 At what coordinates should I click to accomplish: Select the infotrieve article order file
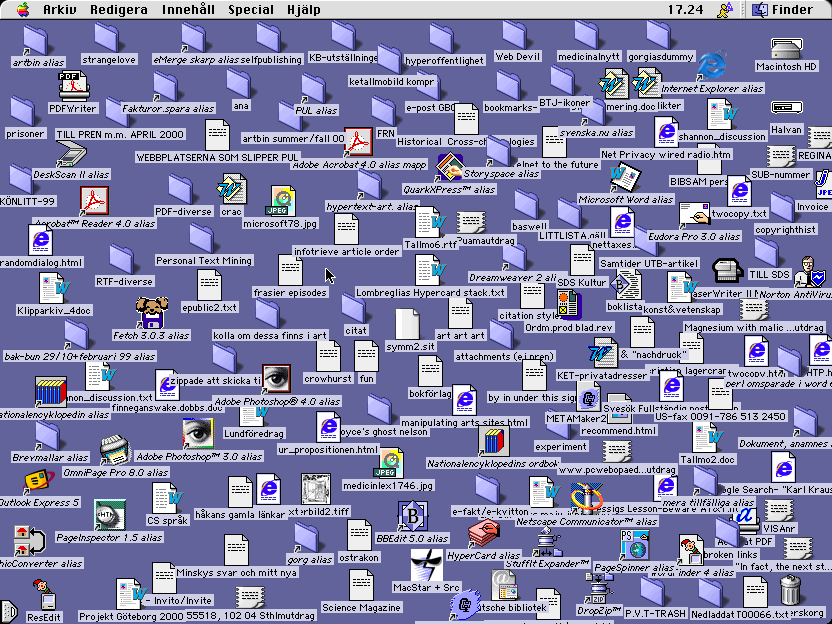click(346, 229)
